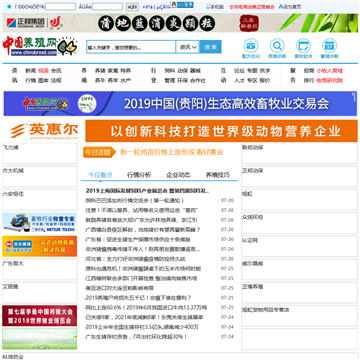Image resolution: width=360 pixels, height=360 pixels.
Task: Open the 2019上半年全国生猪存栏 article
Action: (142, 327)
